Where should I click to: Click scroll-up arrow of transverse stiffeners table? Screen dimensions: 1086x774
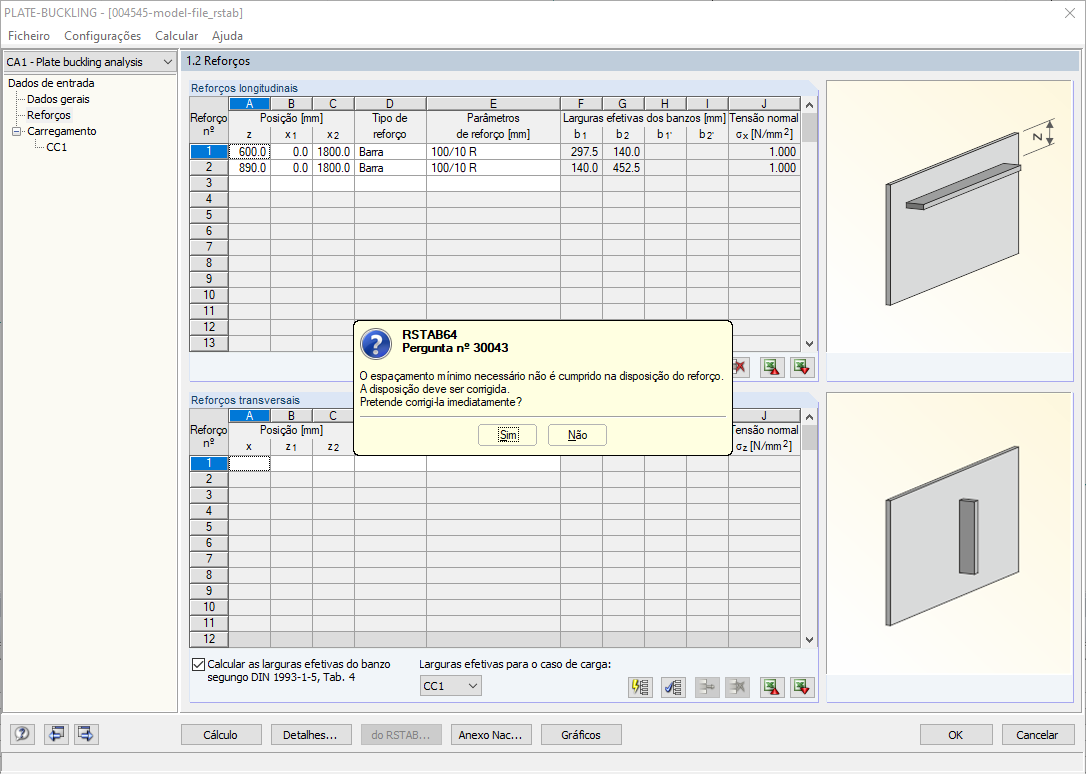(809, 417)
